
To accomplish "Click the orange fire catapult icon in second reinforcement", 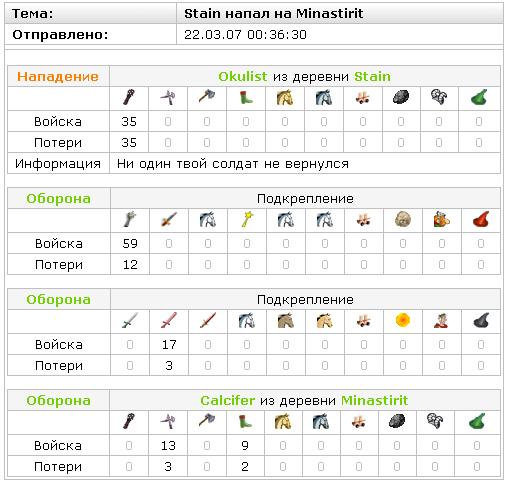I will [402, 320].
